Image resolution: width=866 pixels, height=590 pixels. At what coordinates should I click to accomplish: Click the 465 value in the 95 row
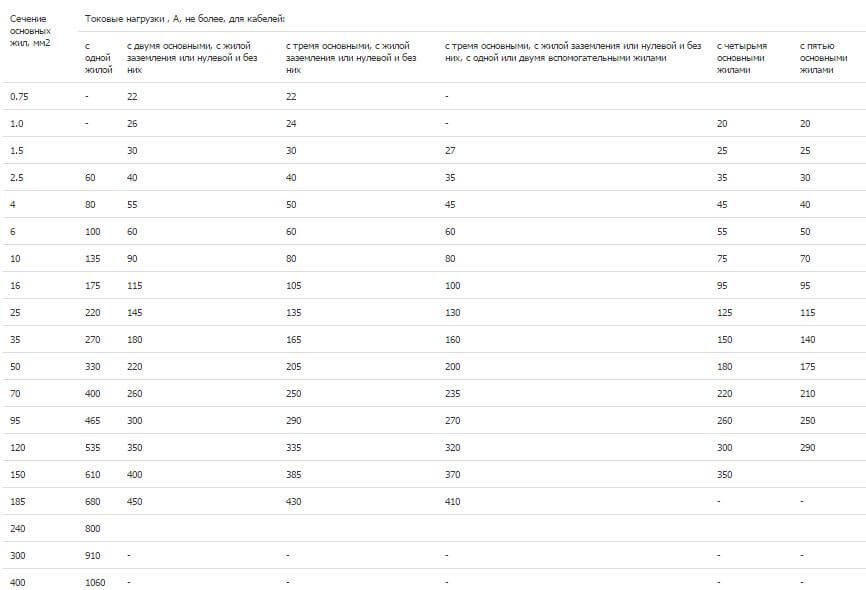click(92, 420)
